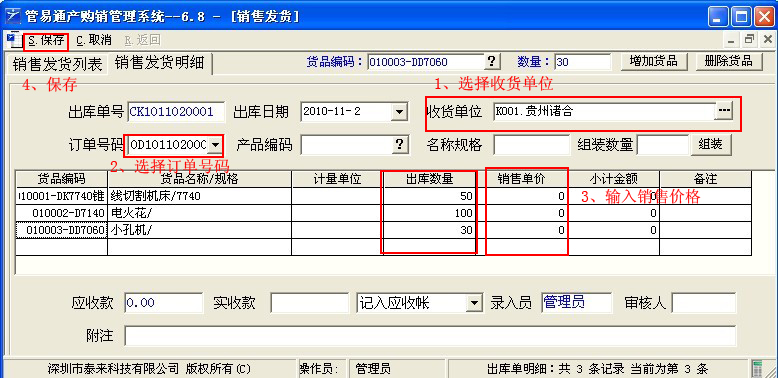Click 销售单价 cell in 电火花 row
The height and width of the screenshot is (378, 778).
[521, 213]
